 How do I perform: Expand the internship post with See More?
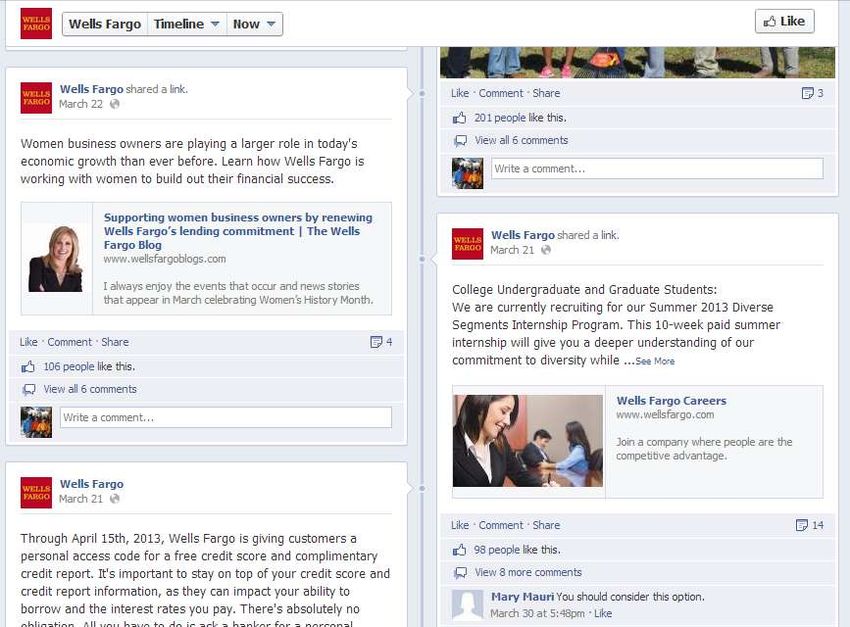[x=655, y=361]
